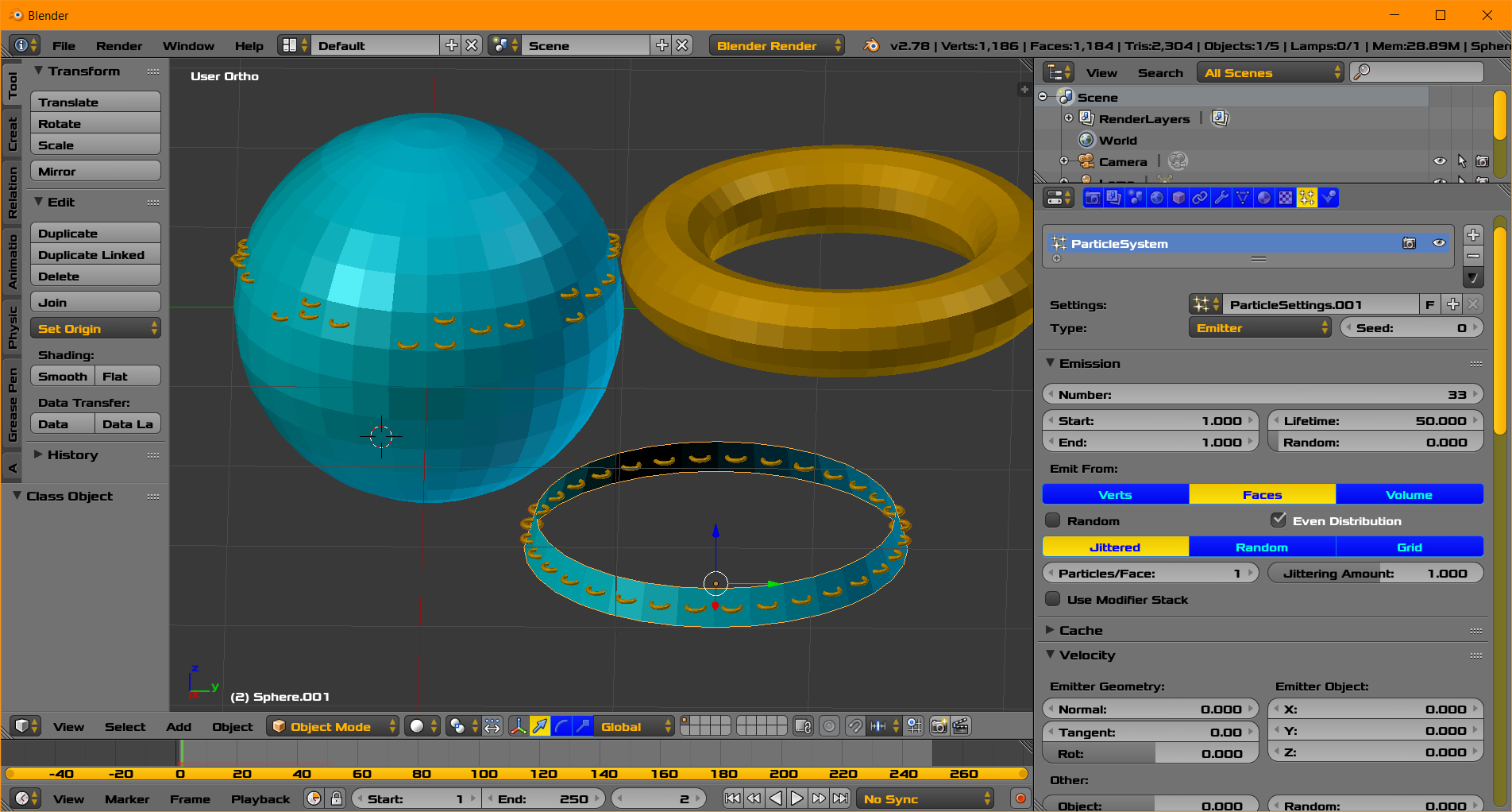Toggle lock layers to scene icon
The width and height of the screenshot is (1512, 812).
pos(803,726)
